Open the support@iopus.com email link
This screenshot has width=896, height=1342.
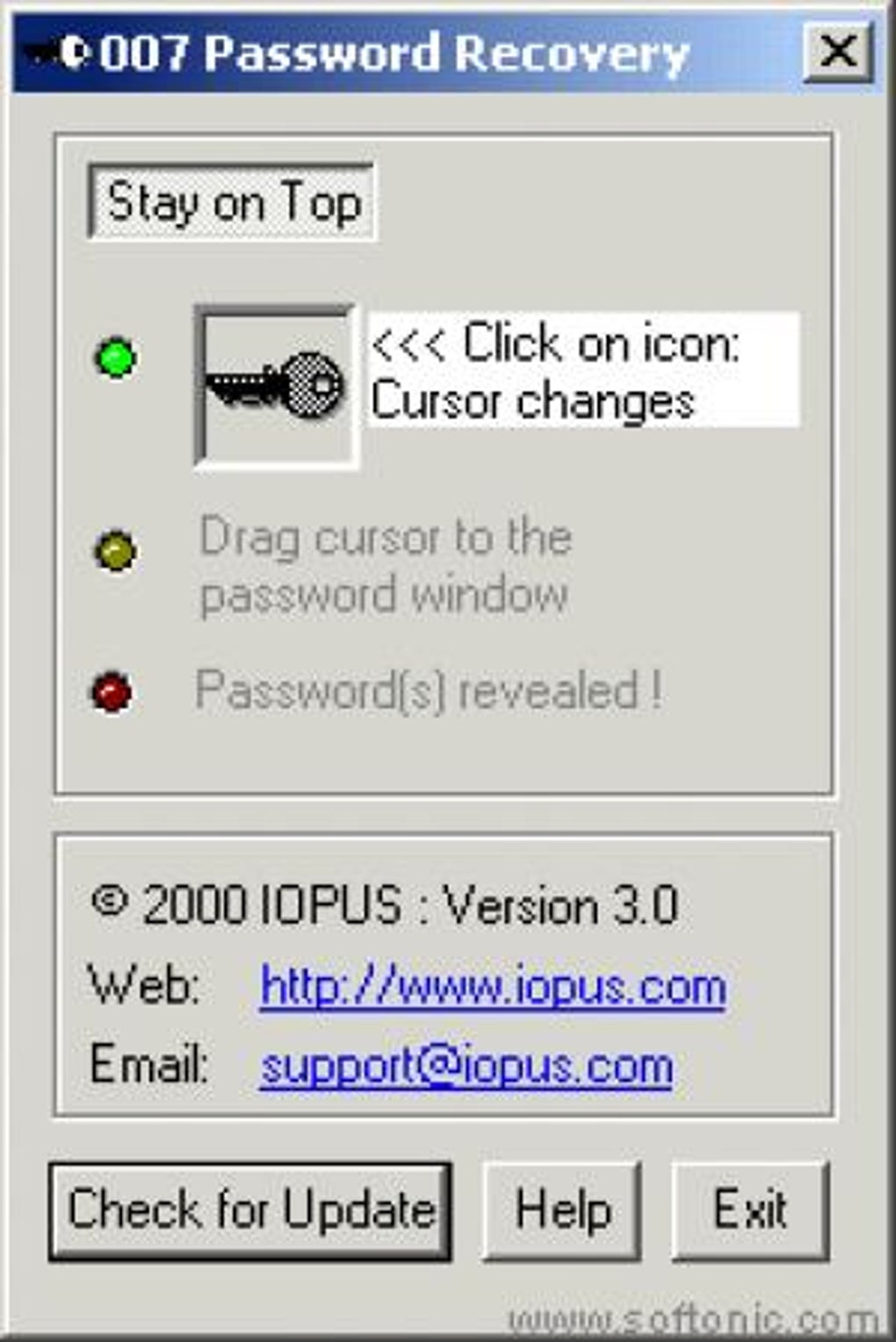tap(466, 1066)
